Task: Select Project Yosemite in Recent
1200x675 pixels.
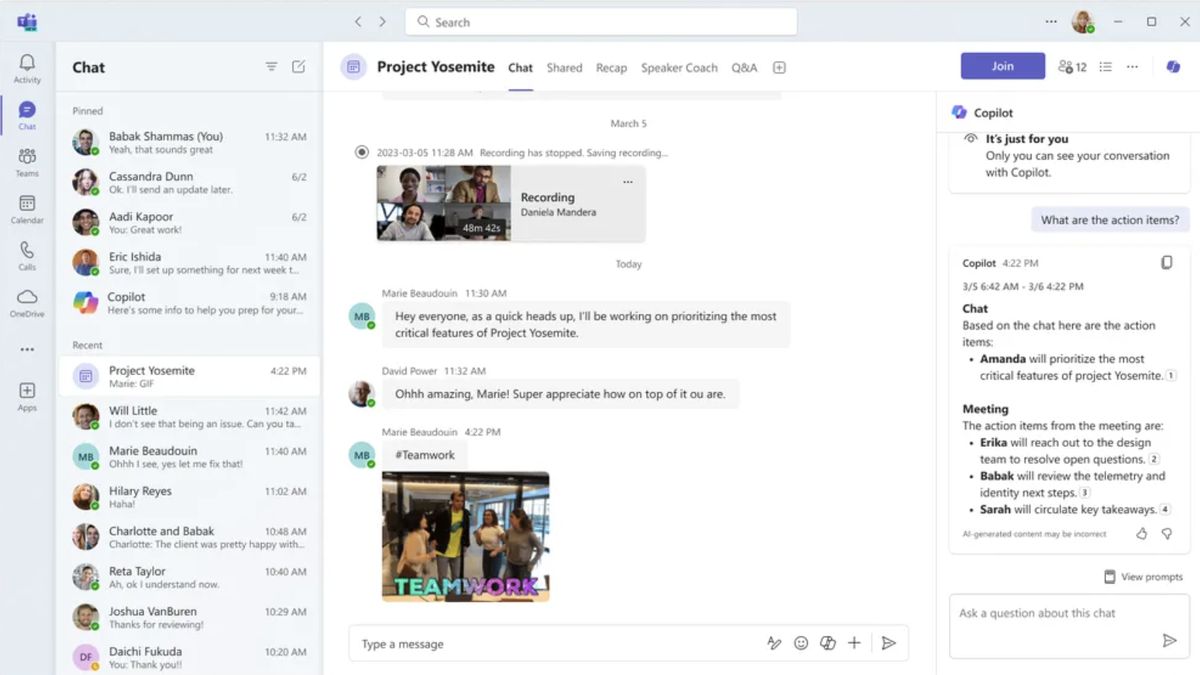Action: [x=189, y=376]
